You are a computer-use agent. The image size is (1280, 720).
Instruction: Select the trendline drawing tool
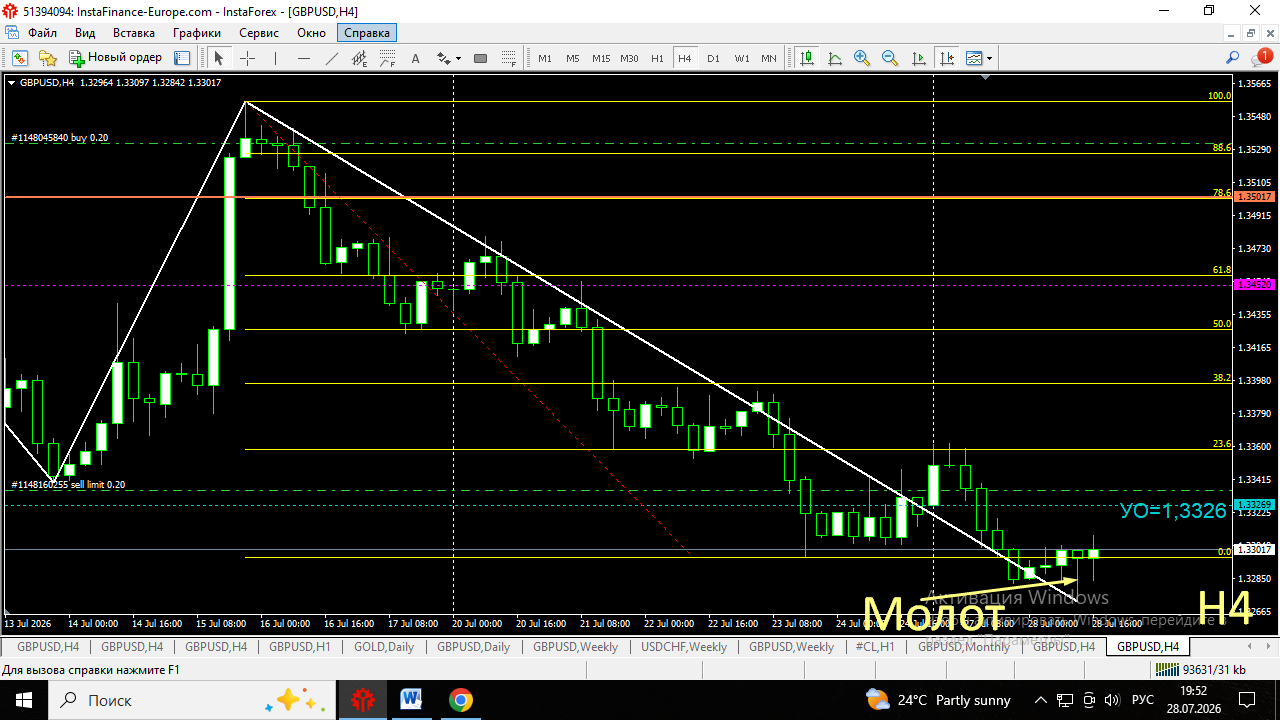point(331,58)
